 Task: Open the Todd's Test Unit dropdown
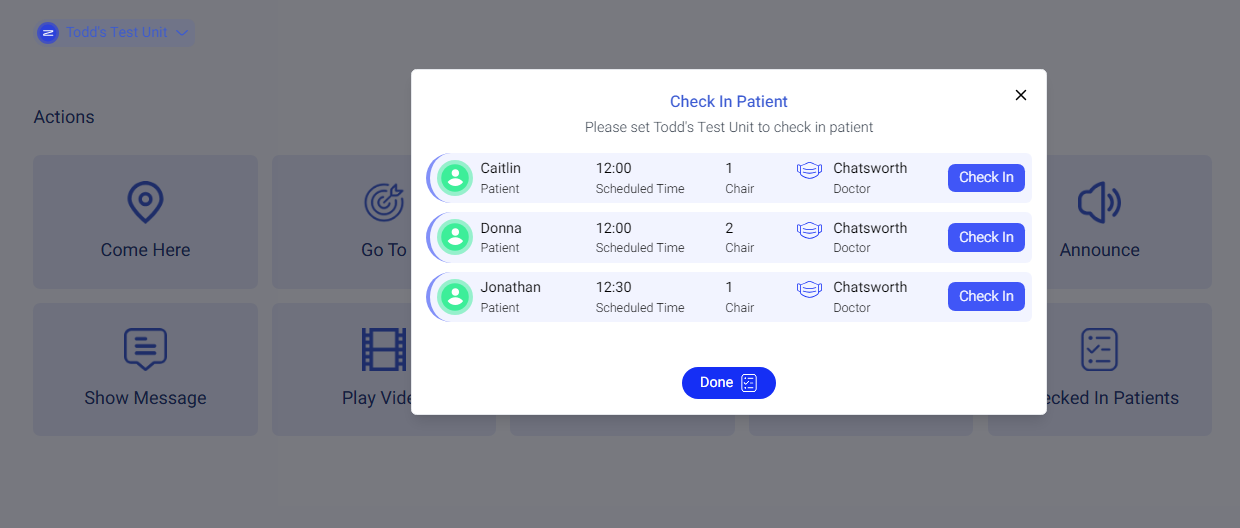pos(115,33)
